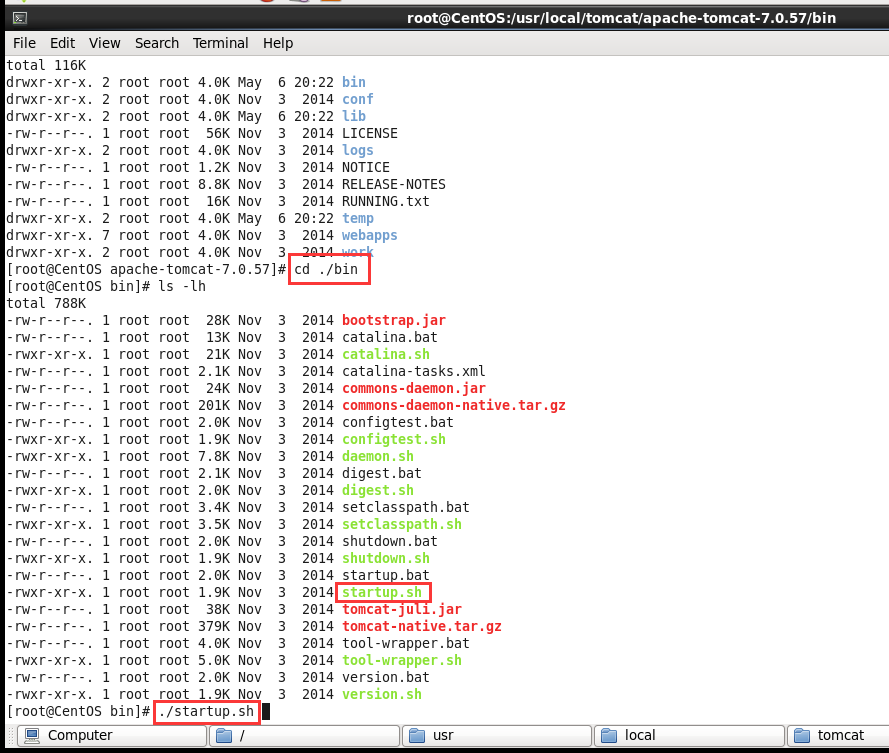Click the catalina.sh file name
889x753 pixels.
click(x=386, y=354)
